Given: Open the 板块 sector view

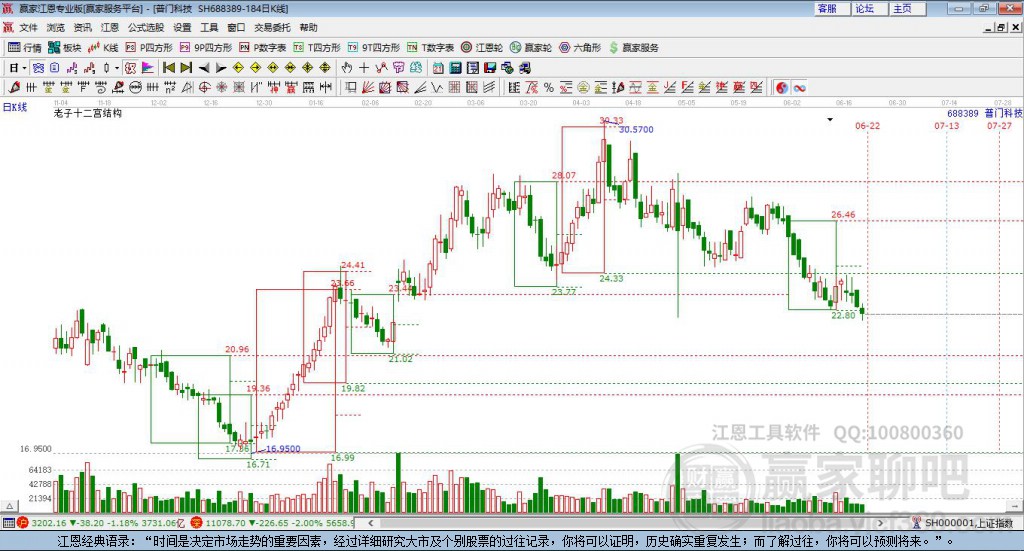Looking at the screenshot, I should point(65,48).
